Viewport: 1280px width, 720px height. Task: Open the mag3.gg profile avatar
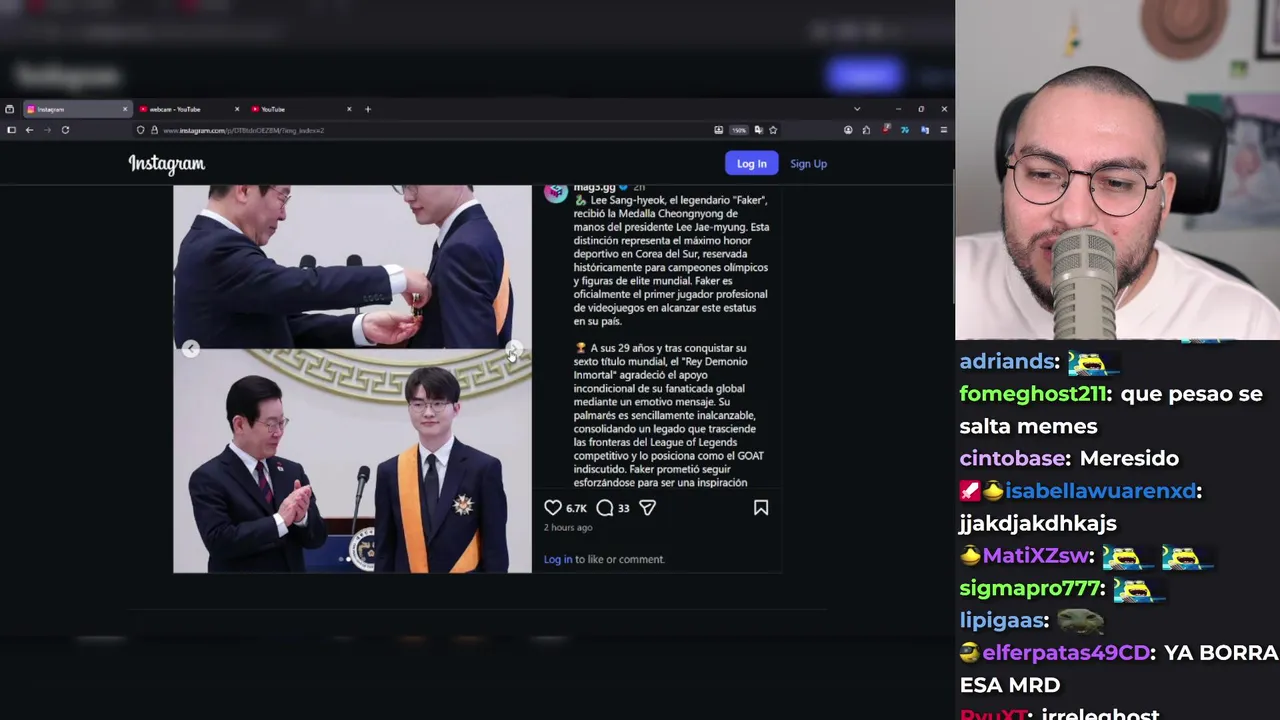(x=555, y=192)
